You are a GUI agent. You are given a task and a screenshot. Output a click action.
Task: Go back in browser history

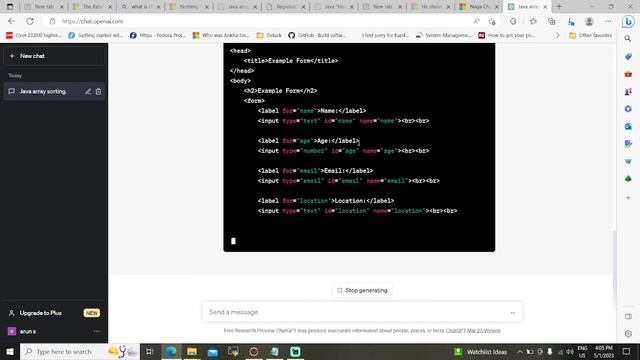(x=11, y=21)
